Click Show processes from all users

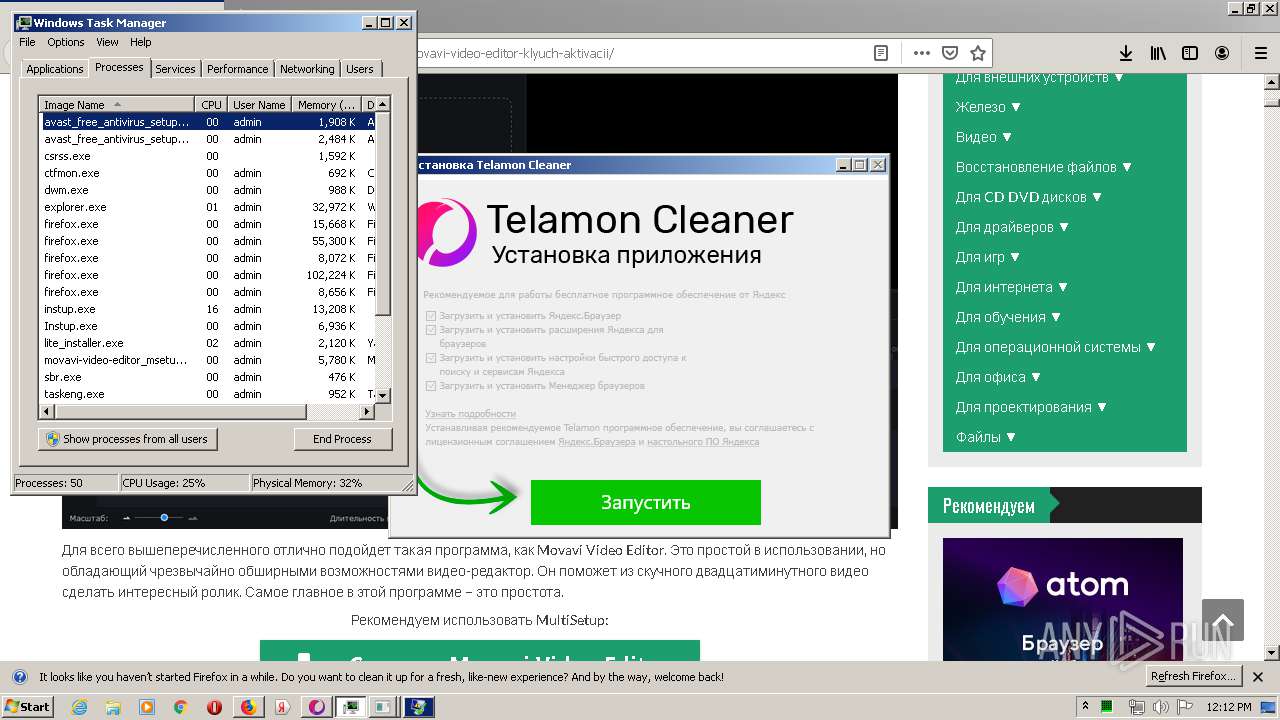[127, 439]
